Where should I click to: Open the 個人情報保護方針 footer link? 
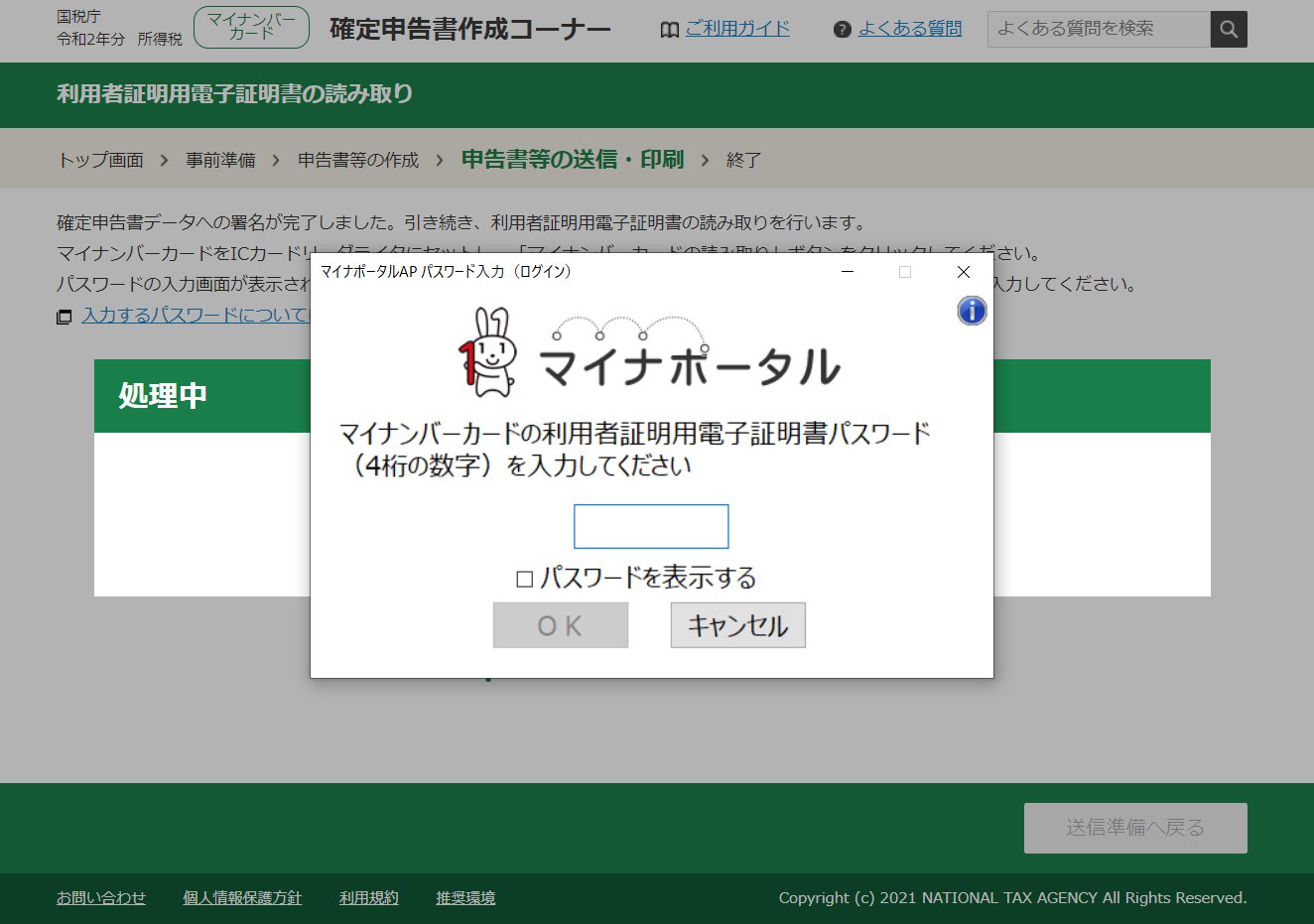(242, 897)
